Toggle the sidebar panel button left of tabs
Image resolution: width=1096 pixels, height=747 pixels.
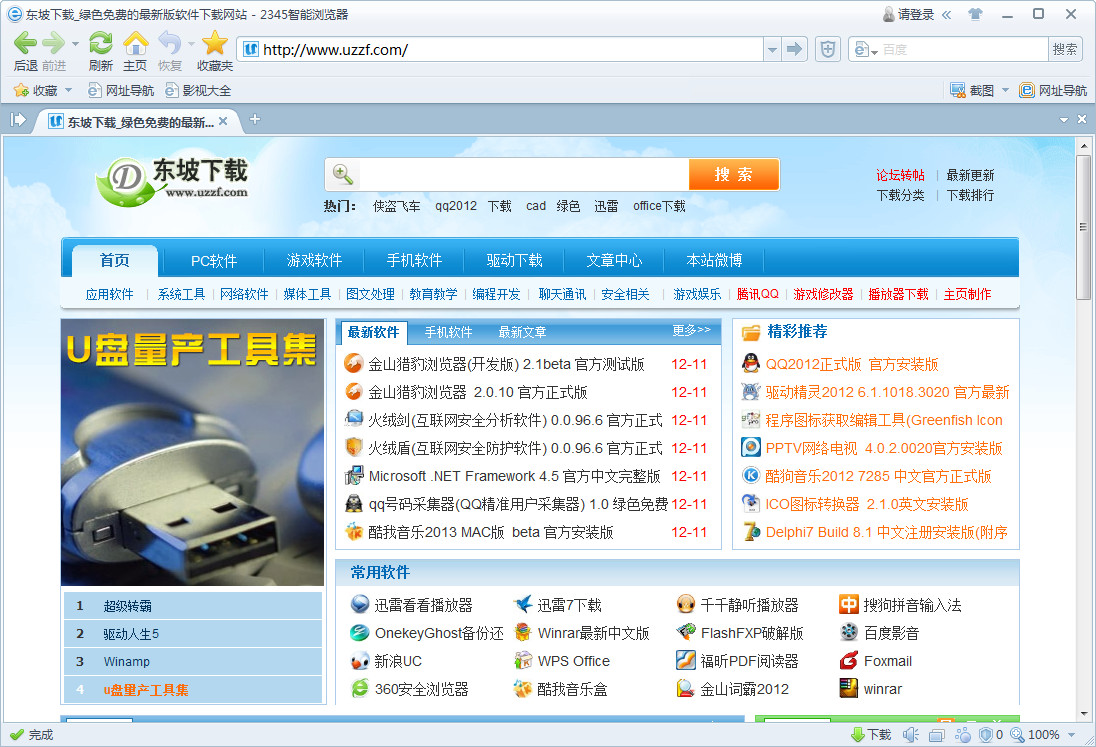tap(18, 120)
